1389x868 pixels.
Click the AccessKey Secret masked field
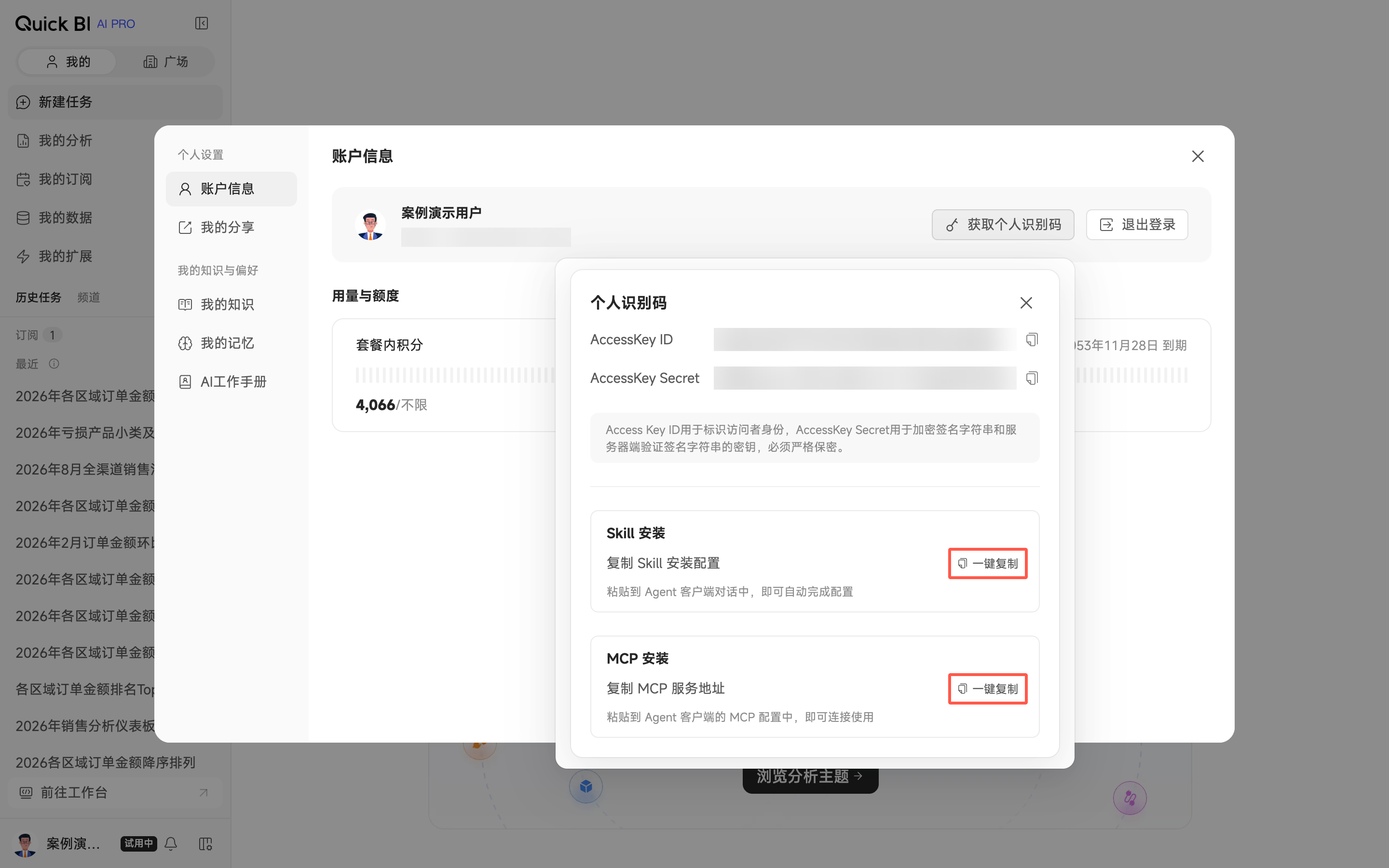(864, 378)
